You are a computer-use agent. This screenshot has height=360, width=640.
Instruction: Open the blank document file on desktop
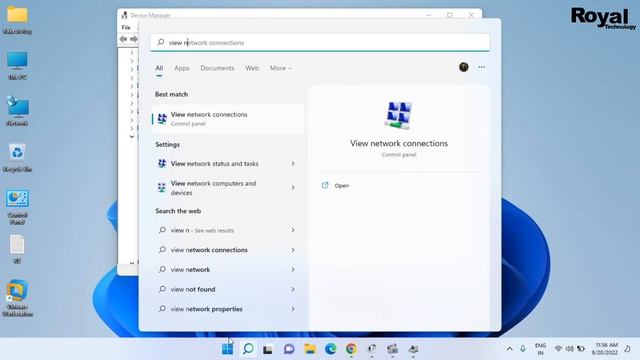click(x=17, y=249)
